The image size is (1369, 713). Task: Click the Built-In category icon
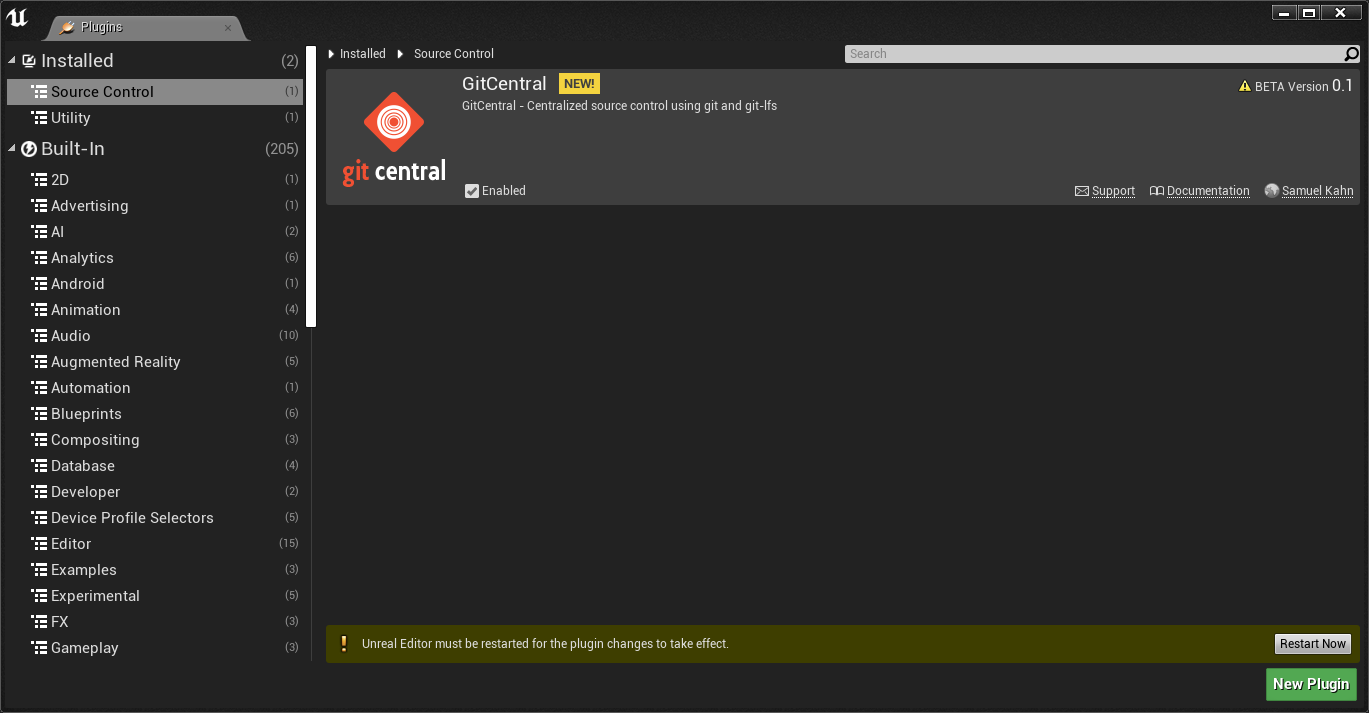point(29,149)
